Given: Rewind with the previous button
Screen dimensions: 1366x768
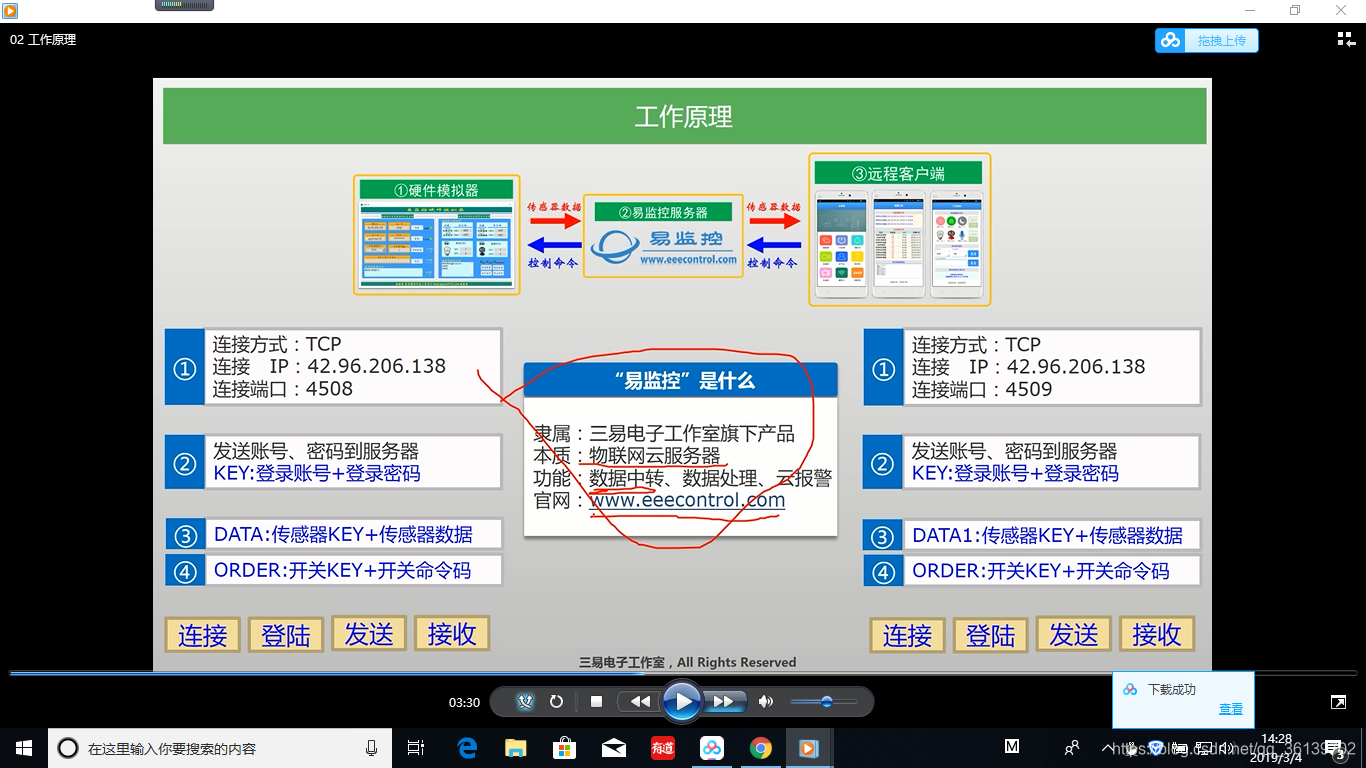Looking at the screenshot, I should pos(639,702).
